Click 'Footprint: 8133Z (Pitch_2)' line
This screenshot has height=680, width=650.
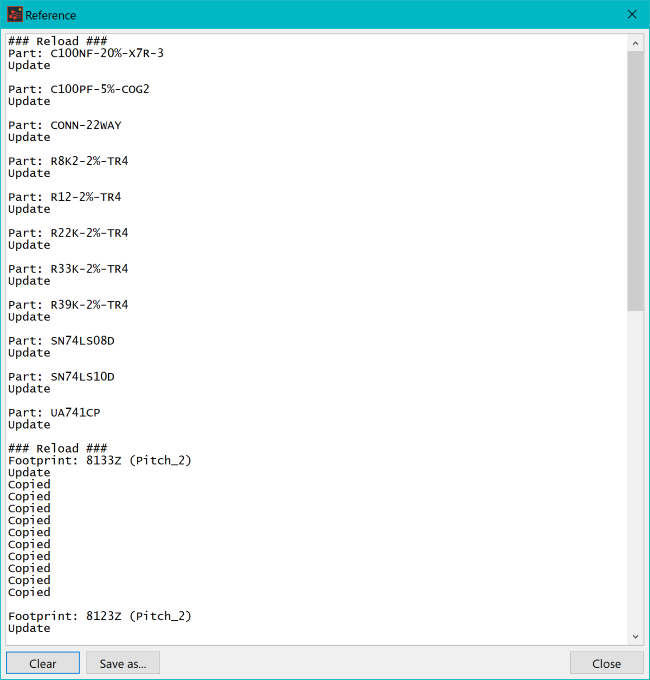(x=100, y=460)
